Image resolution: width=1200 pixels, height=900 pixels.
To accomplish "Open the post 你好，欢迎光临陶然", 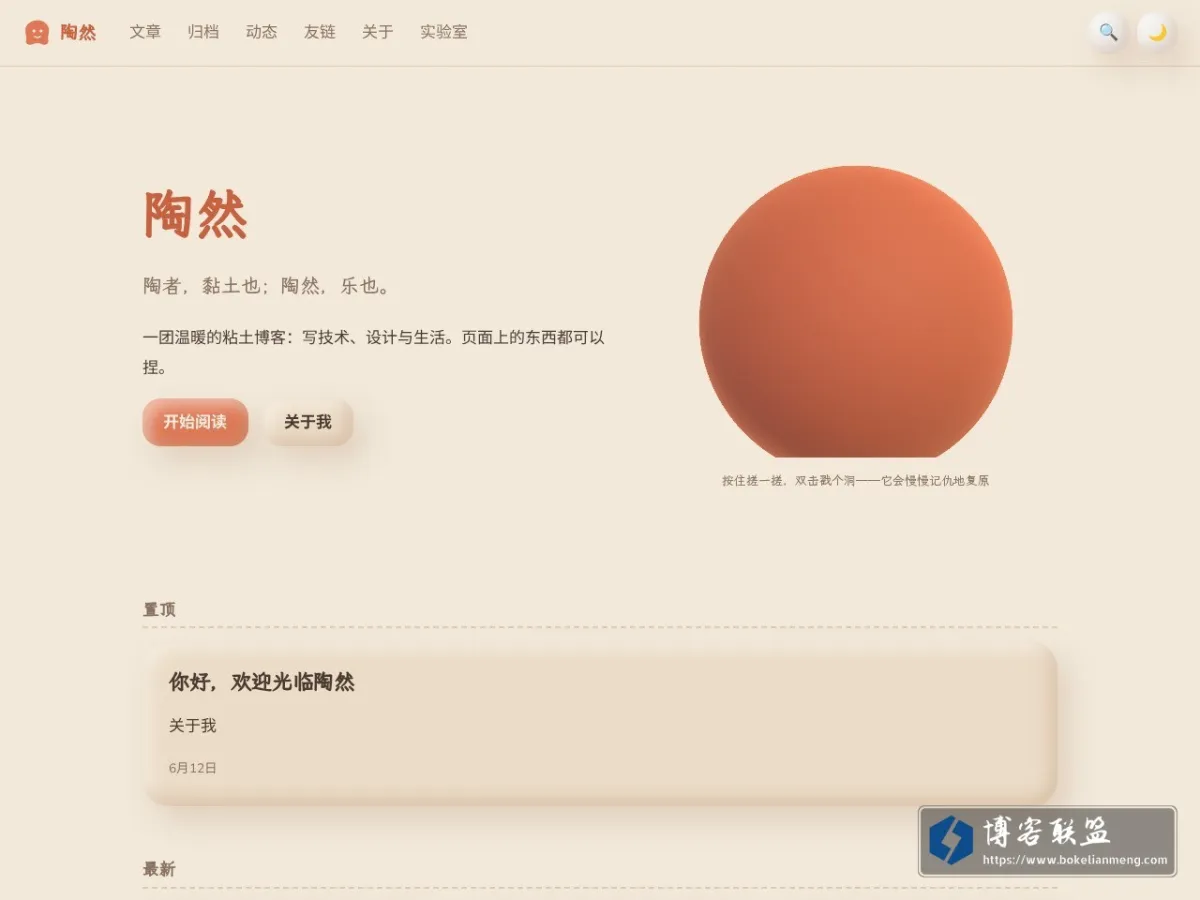I will pos(262,682).
